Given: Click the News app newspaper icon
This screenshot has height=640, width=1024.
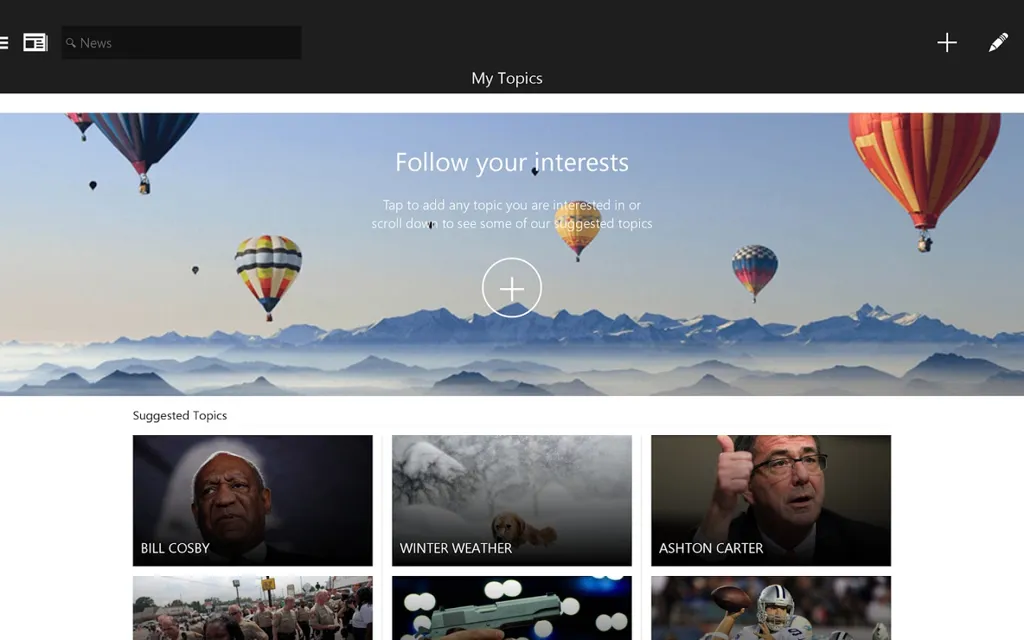Looking at the screenshot, I should point(35,43).
